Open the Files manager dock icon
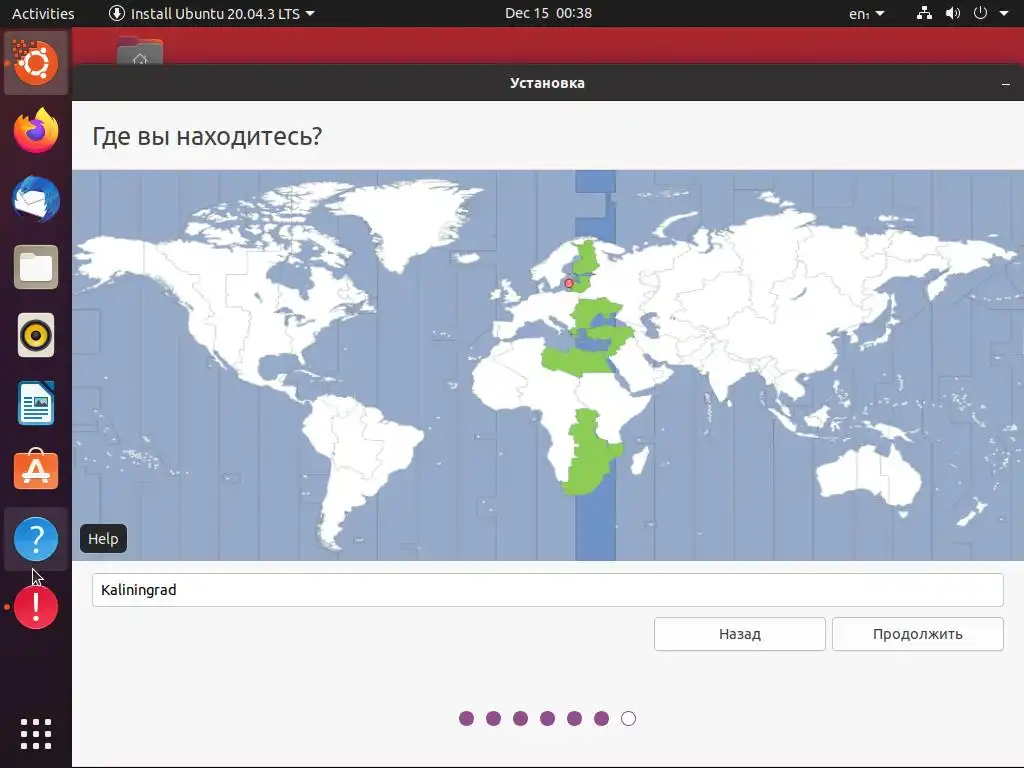Screen dimensions: 1024x768 pos(36,267)
